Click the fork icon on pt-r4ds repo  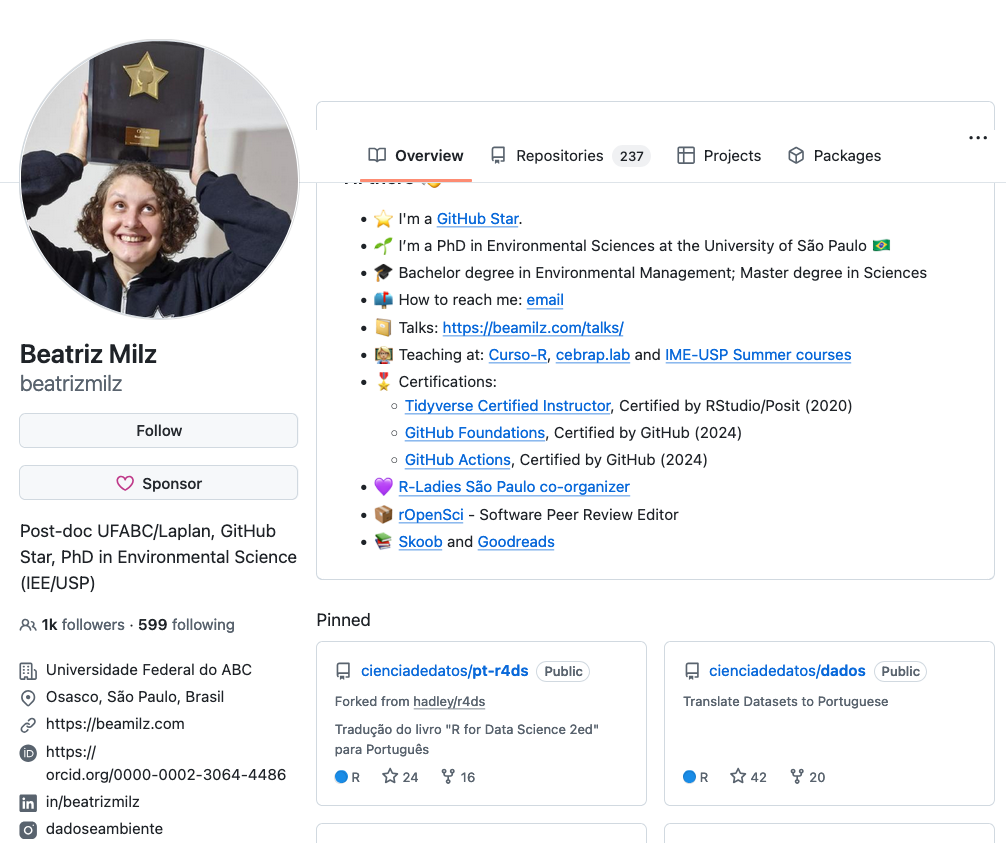(x=448, y=776)
